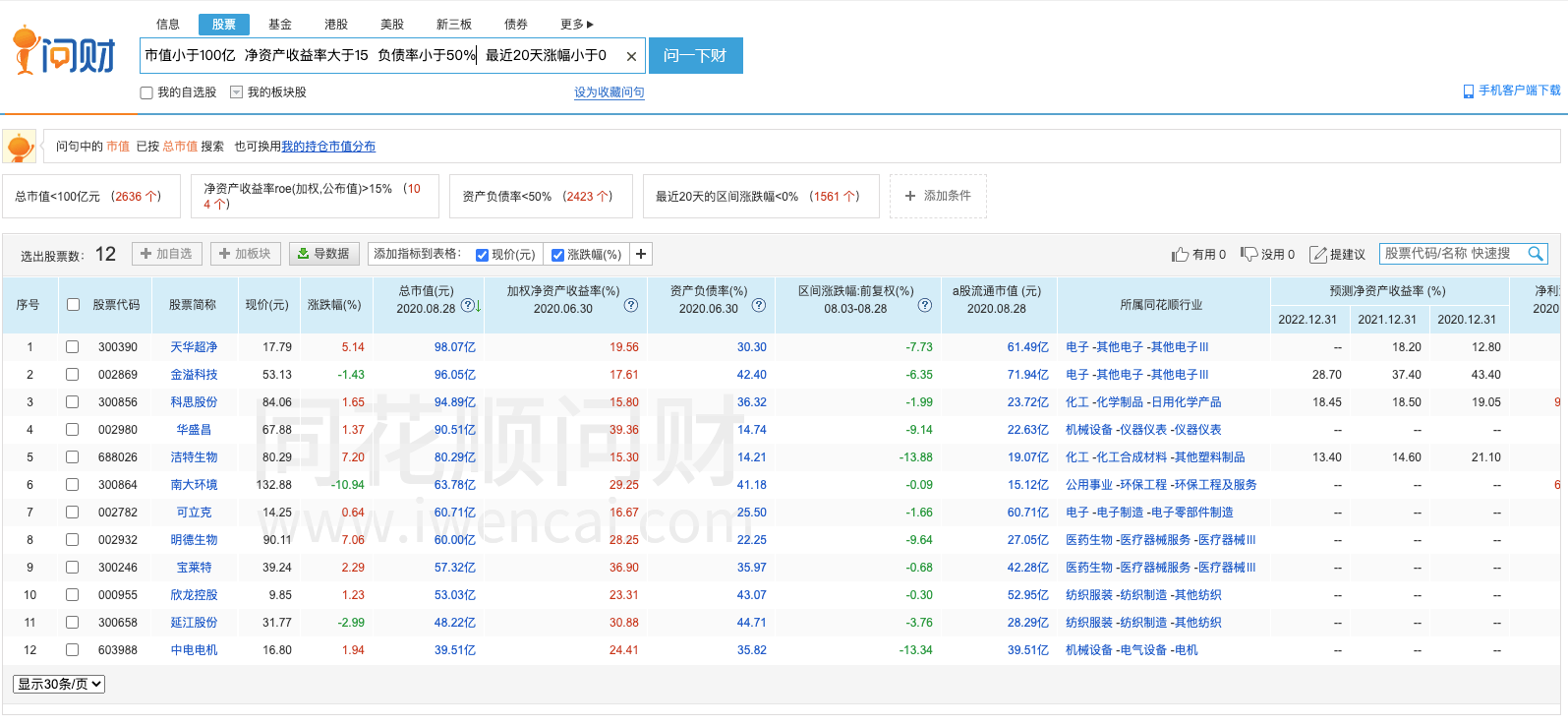Switch to the 股票 tab
The height and width of the screenshot is (726, 1568).
tap(224, 25)
